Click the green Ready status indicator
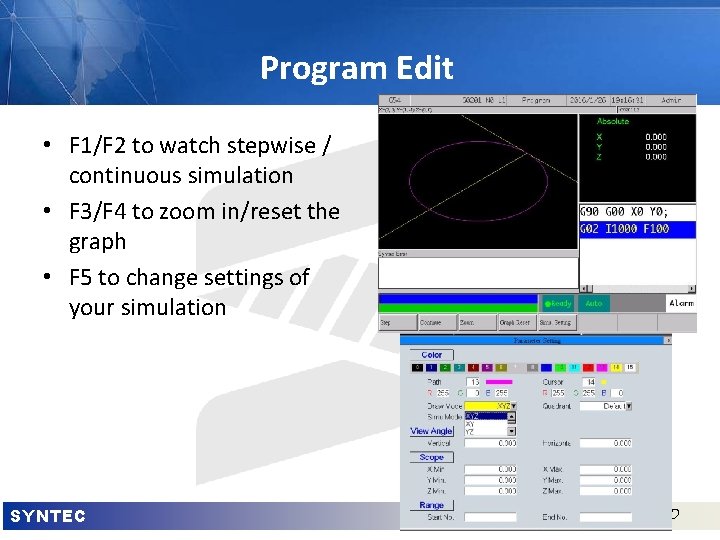This screenshot has height=540, width=720. click(558, 304)
